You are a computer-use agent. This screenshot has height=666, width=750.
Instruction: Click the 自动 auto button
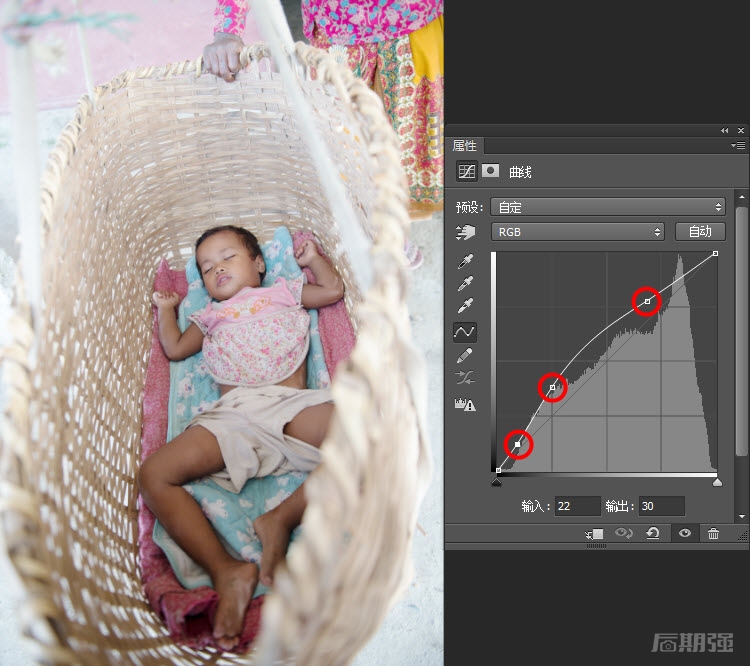coord(700,232)
